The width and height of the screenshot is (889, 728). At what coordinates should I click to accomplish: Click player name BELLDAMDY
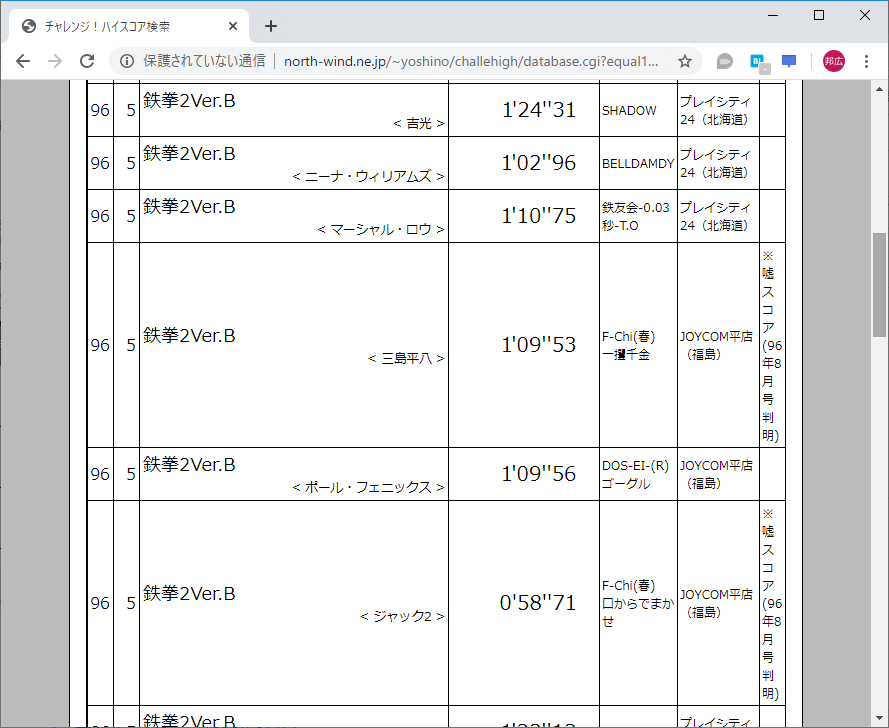click(638, 164)
